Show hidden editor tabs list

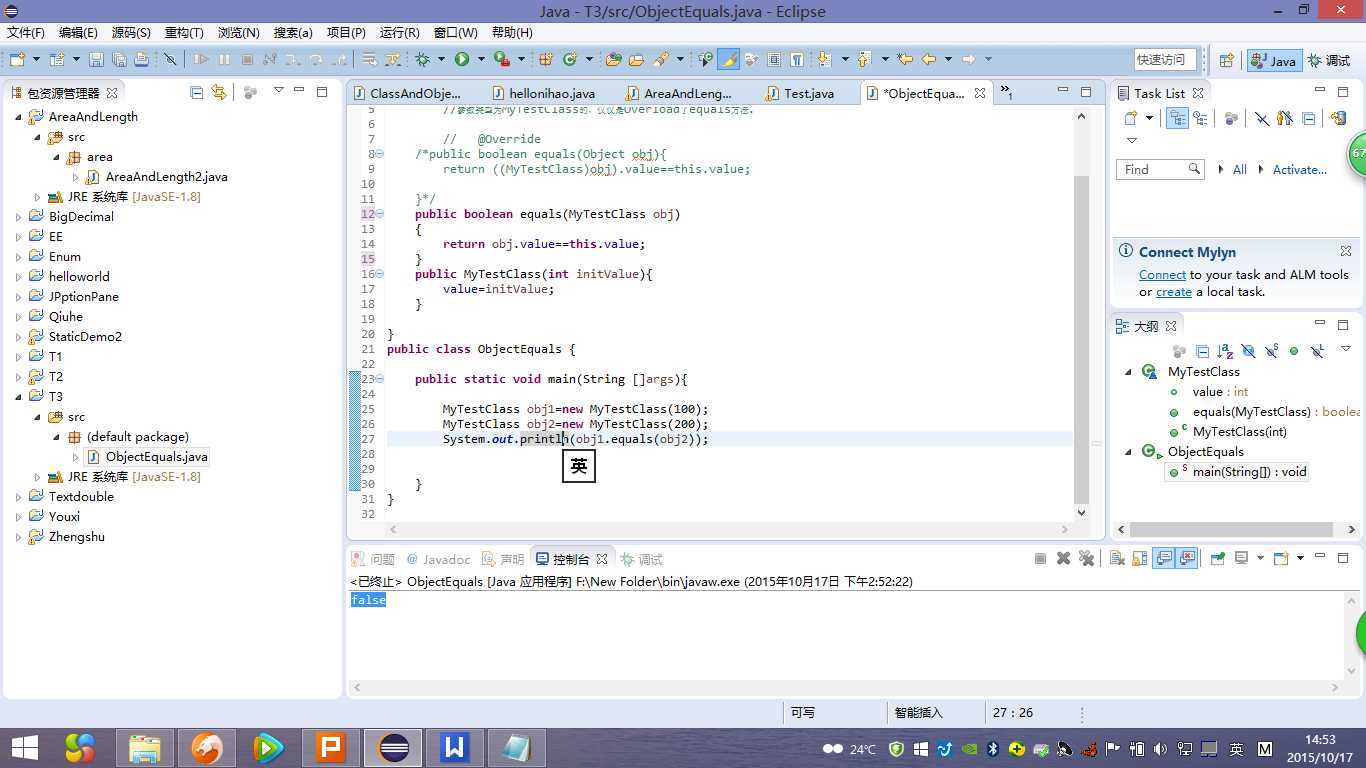1007,92
